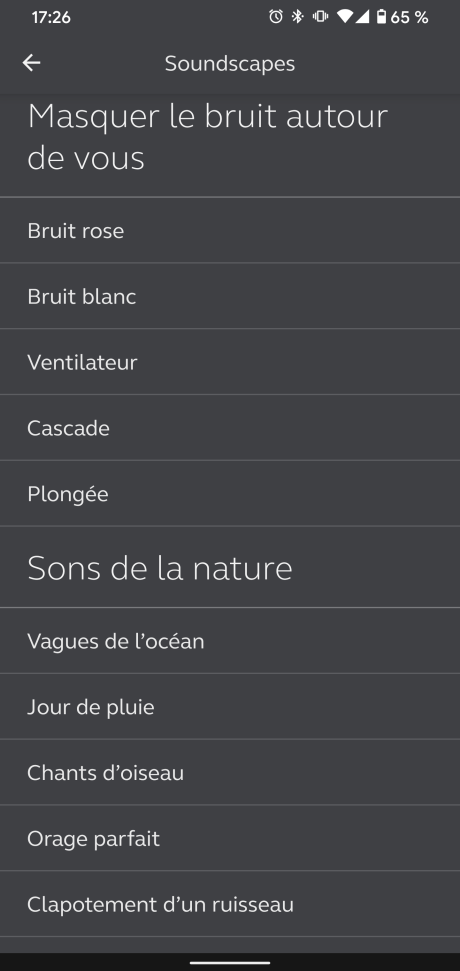Choose the Ventilateur sound
This screenshot has width=460, height=971.
[230, 362]
